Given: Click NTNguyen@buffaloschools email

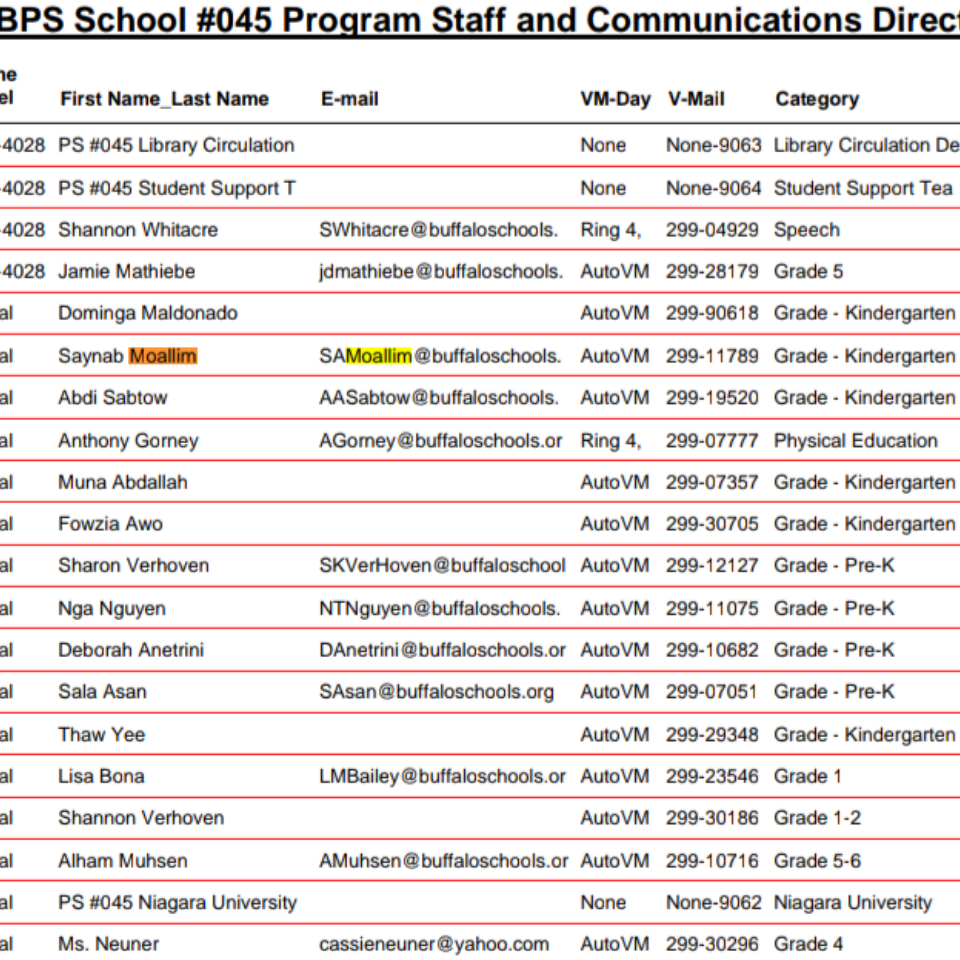Looking at the screenshot, I should 440,608.
